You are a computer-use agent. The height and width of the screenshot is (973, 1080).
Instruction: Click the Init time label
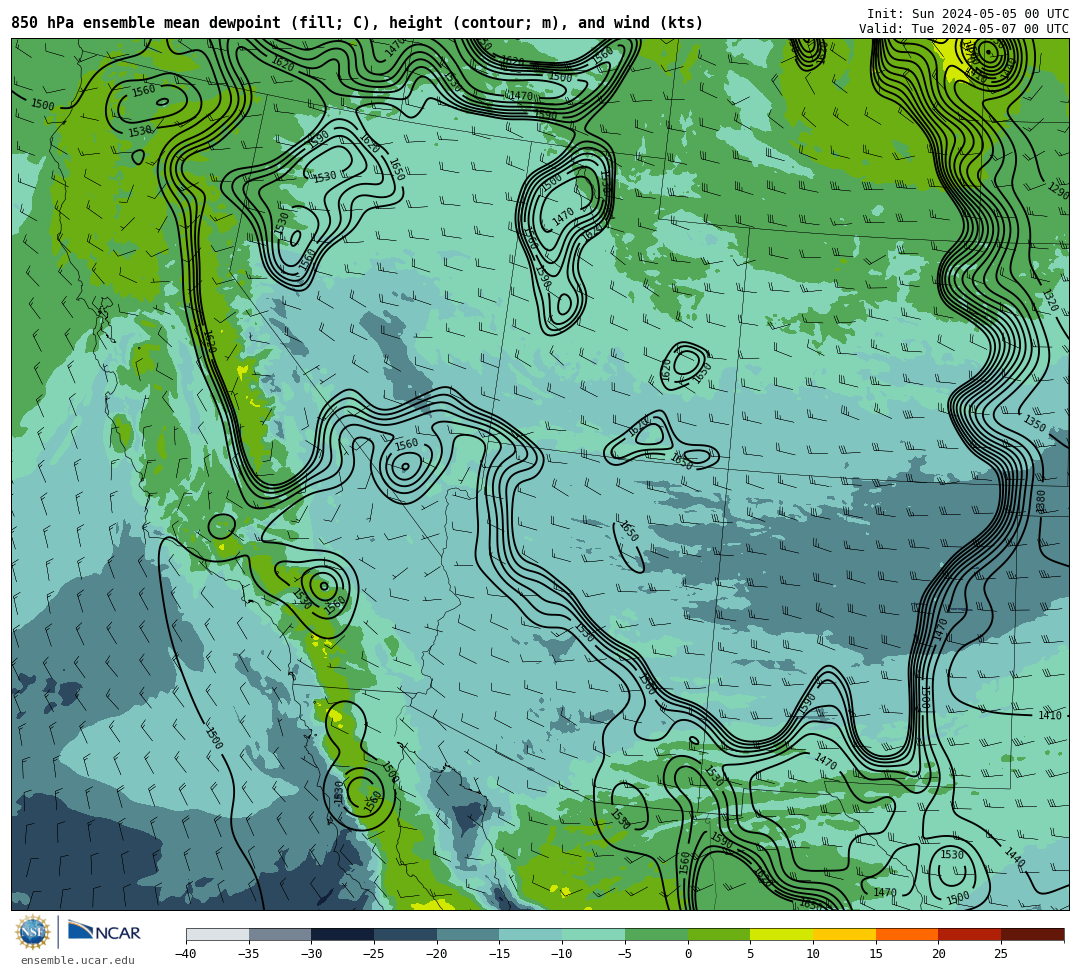point(968,14)
